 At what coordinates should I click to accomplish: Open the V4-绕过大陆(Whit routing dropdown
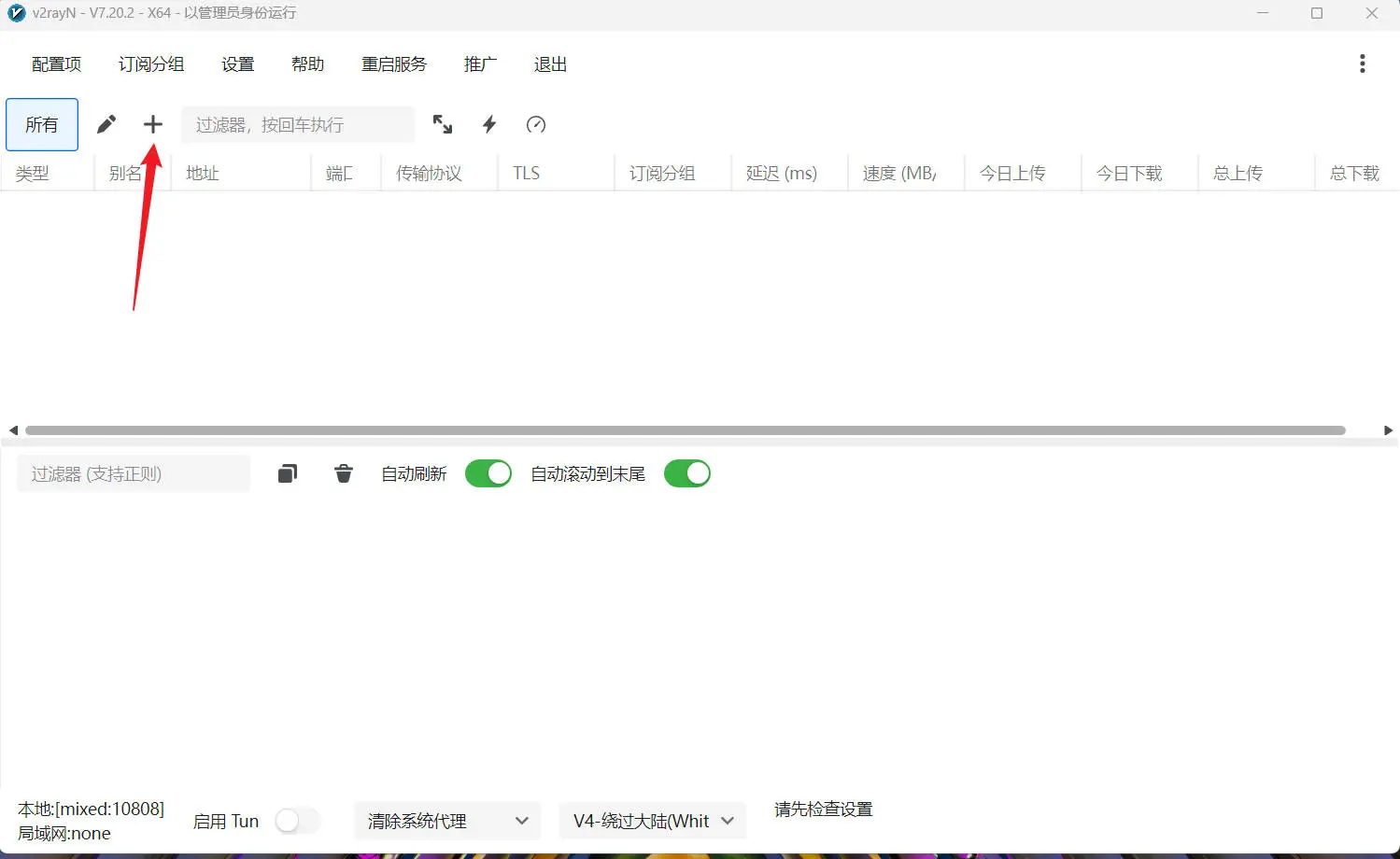coord(652,821)
